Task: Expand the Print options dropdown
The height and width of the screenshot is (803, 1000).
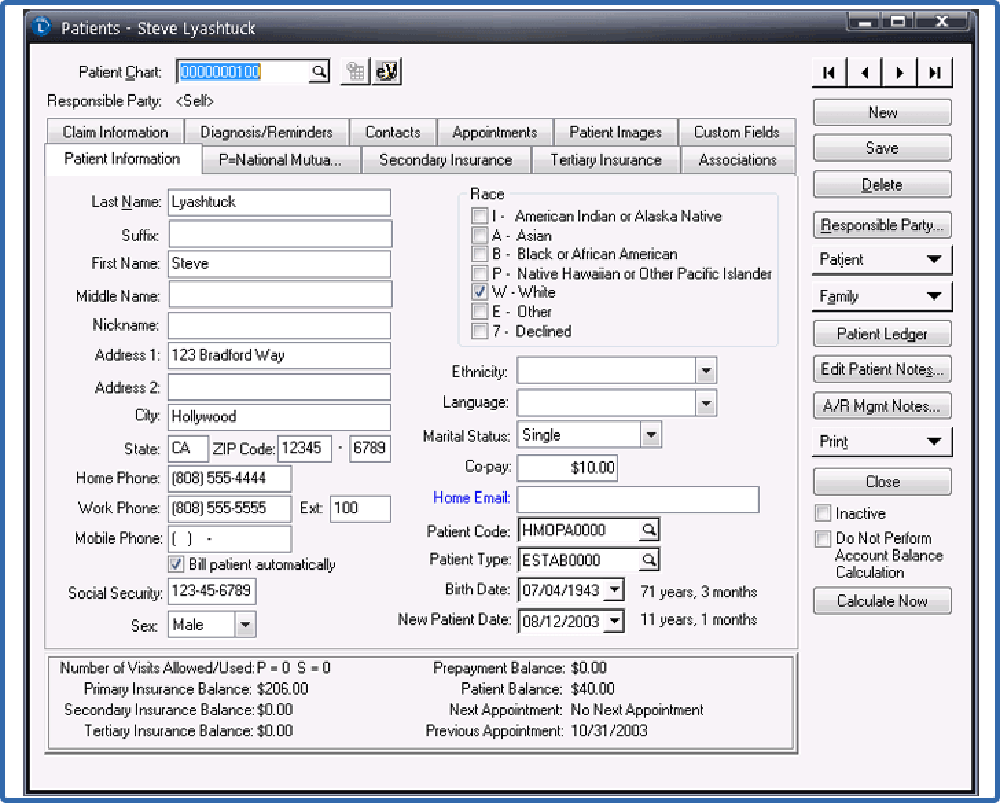Action: (937, 441)
